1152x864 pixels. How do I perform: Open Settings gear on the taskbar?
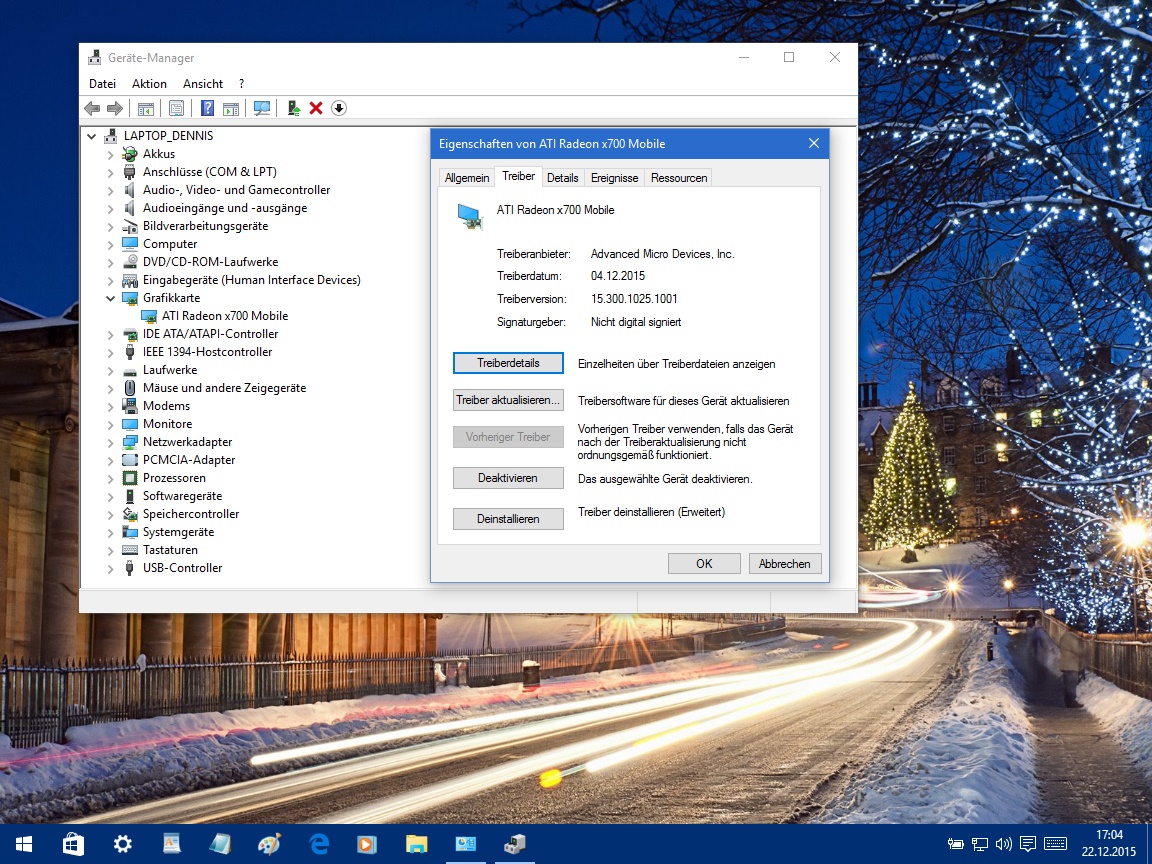tap(123, 844)
